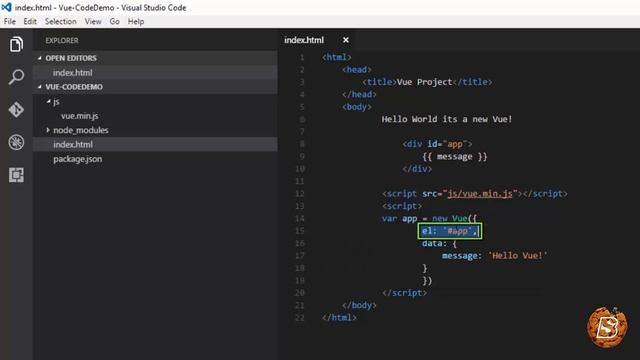Open the Help menu

(136, 21)
